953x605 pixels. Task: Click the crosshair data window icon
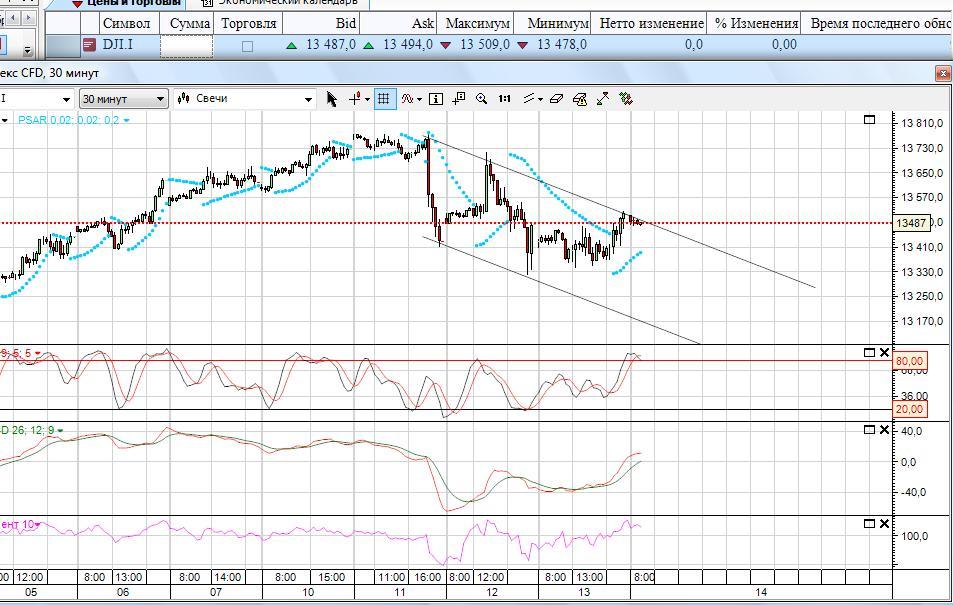click(459, 99)
